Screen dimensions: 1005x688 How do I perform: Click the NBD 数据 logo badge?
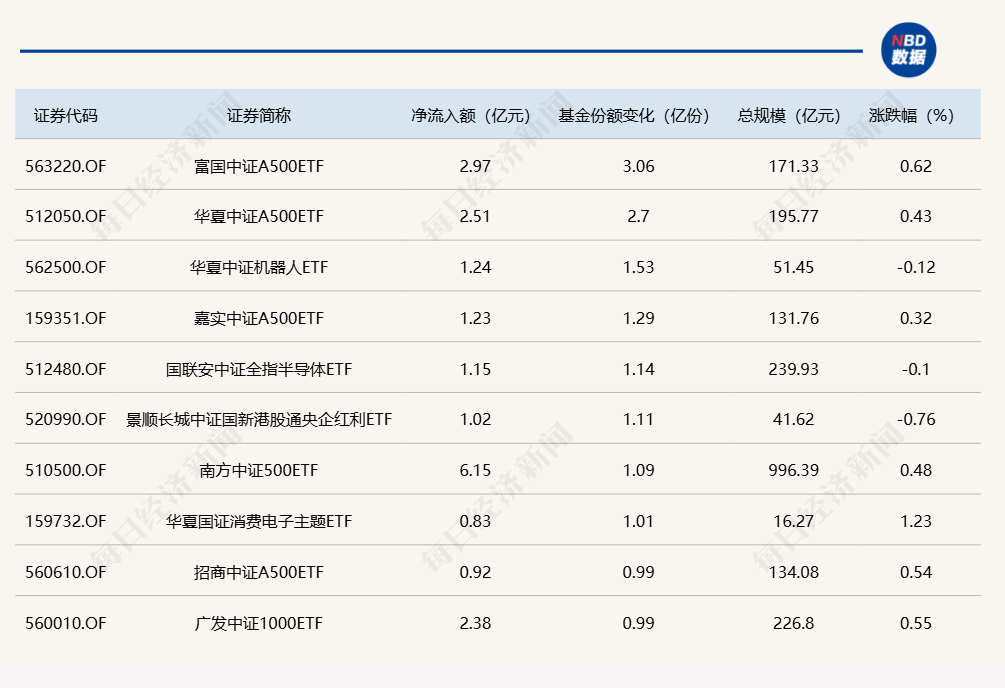pos(908,50)
